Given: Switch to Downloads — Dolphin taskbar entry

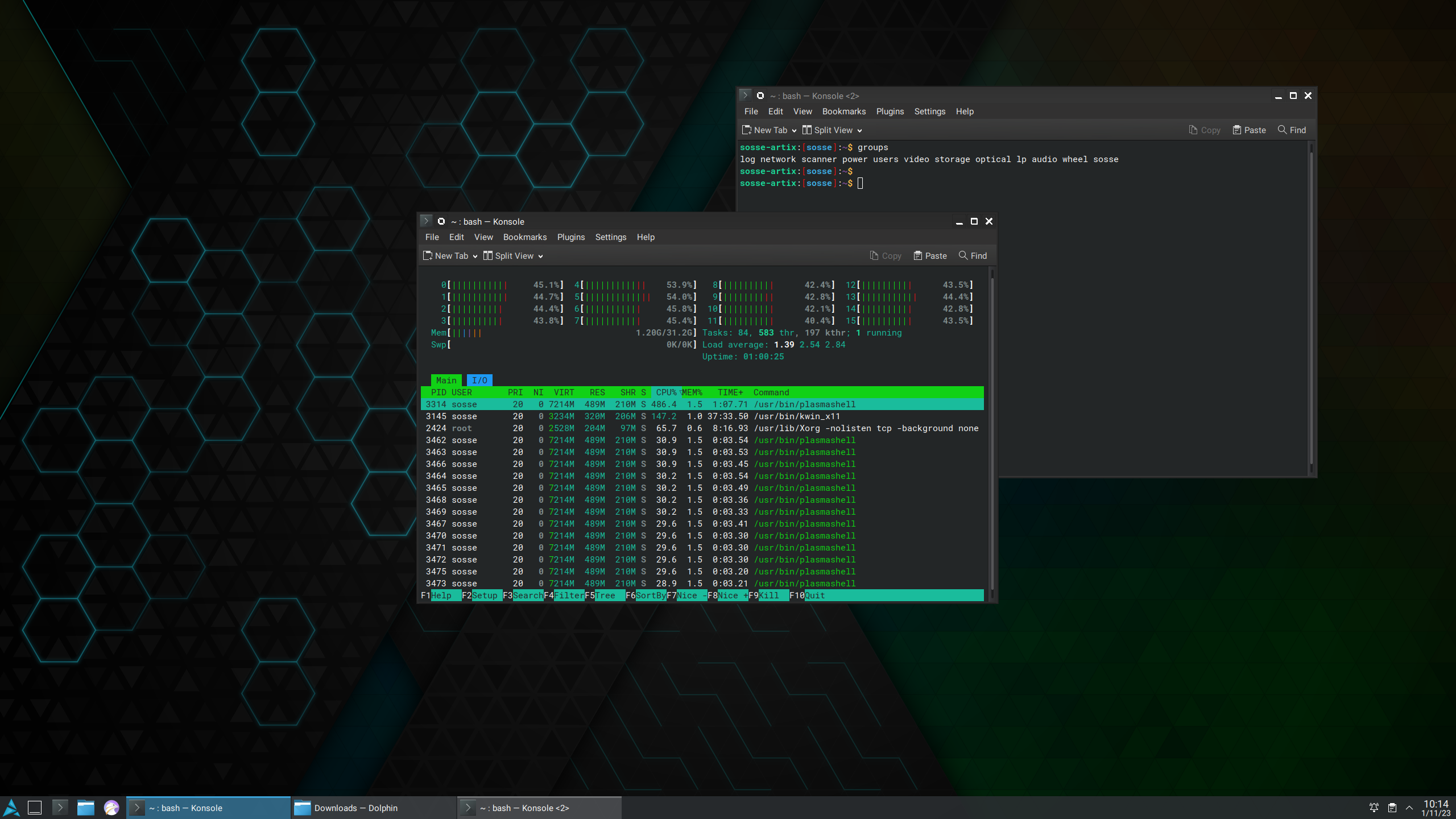Looking at the screenshot, I should (355, 808).
